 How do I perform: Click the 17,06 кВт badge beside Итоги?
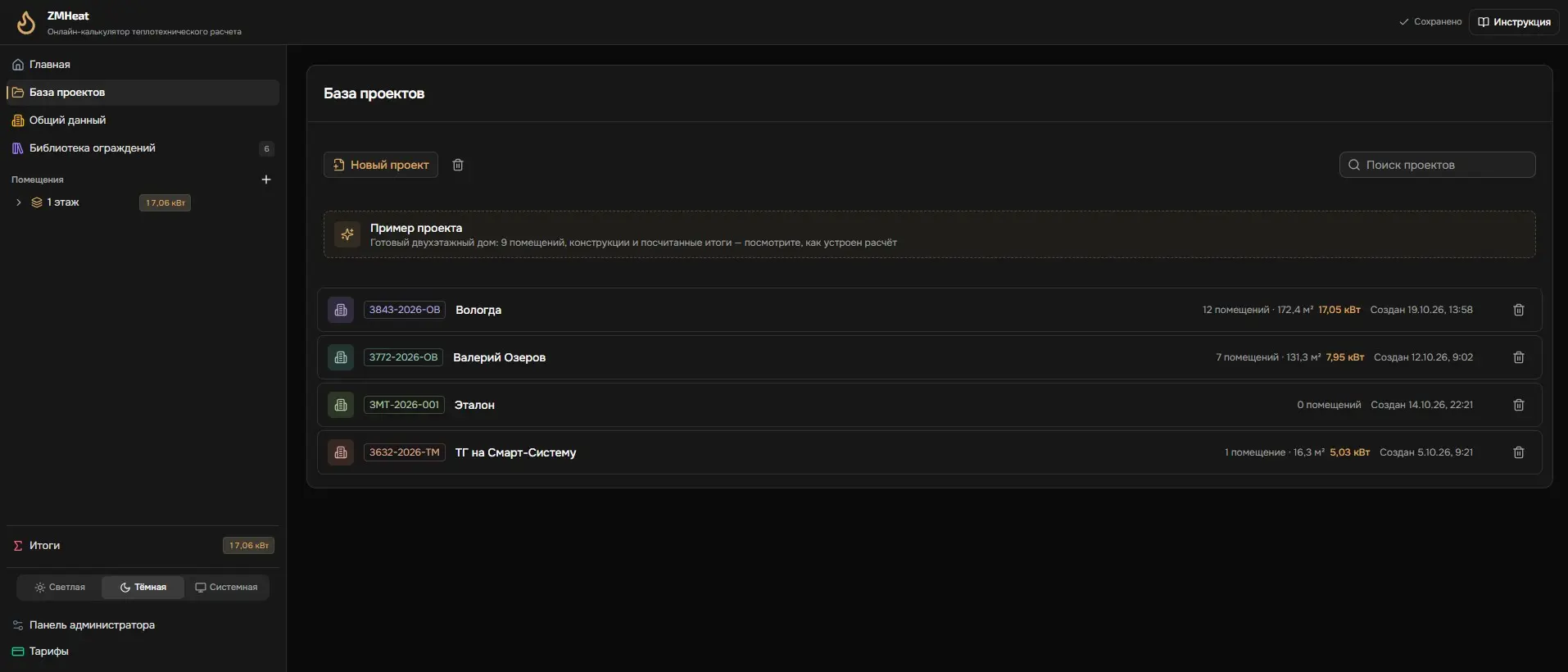248,546
